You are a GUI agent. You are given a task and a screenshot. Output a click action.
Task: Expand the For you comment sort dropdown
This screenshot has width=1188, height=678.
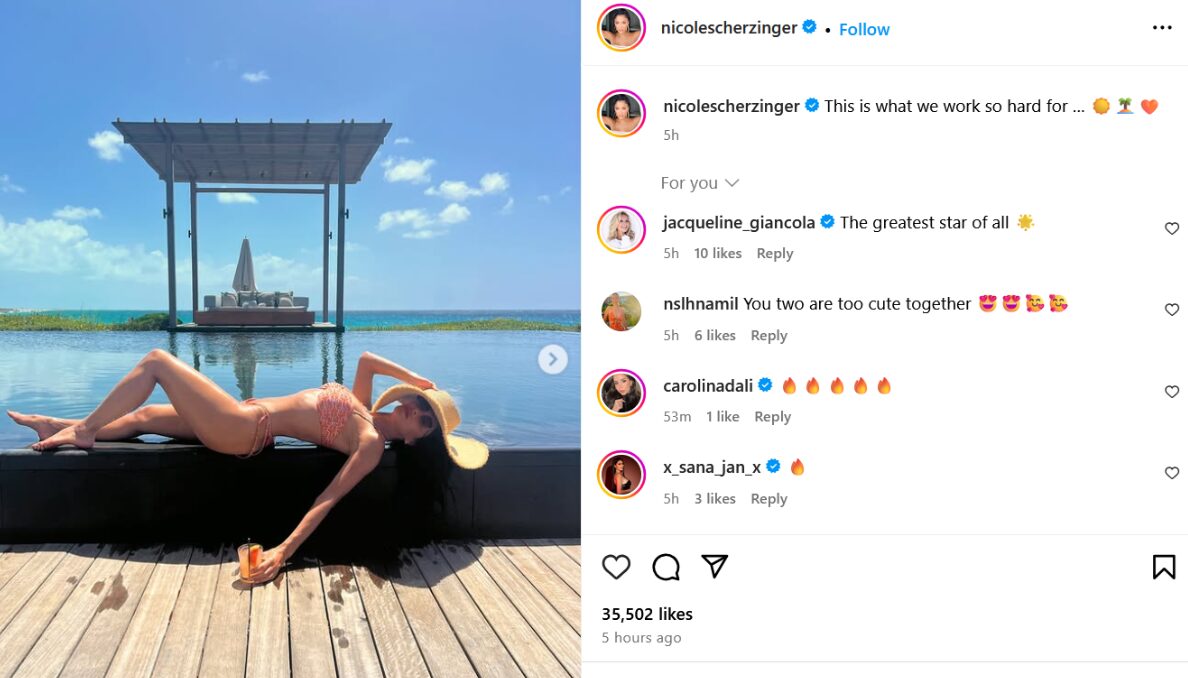pos(699,183)
